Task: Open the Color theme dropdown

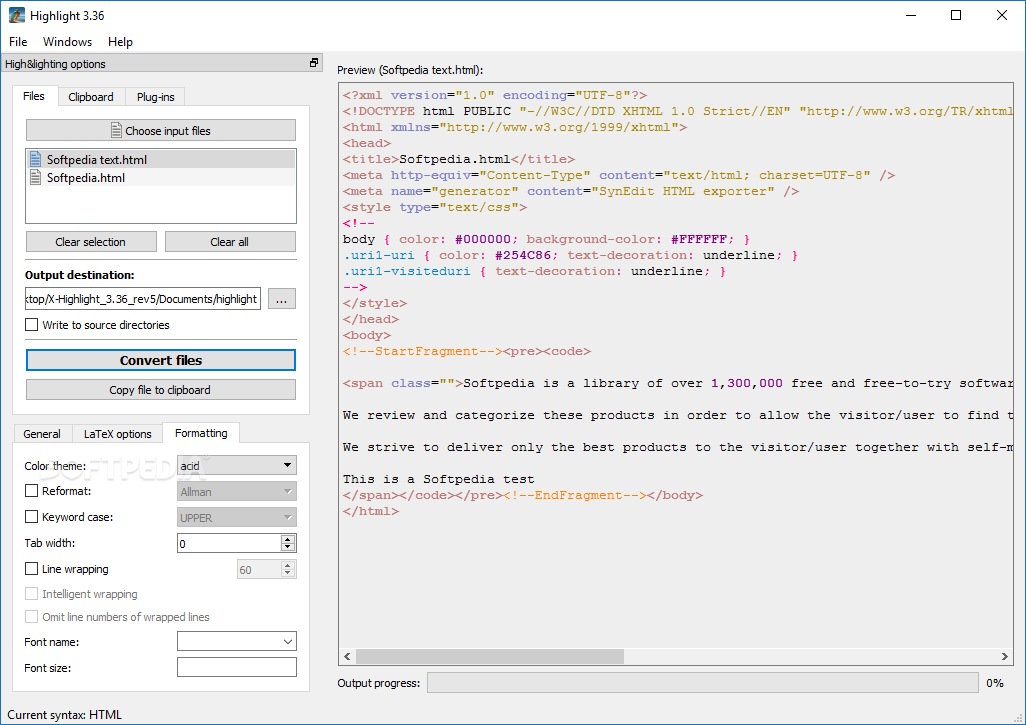Action: [x=237, y=465]
